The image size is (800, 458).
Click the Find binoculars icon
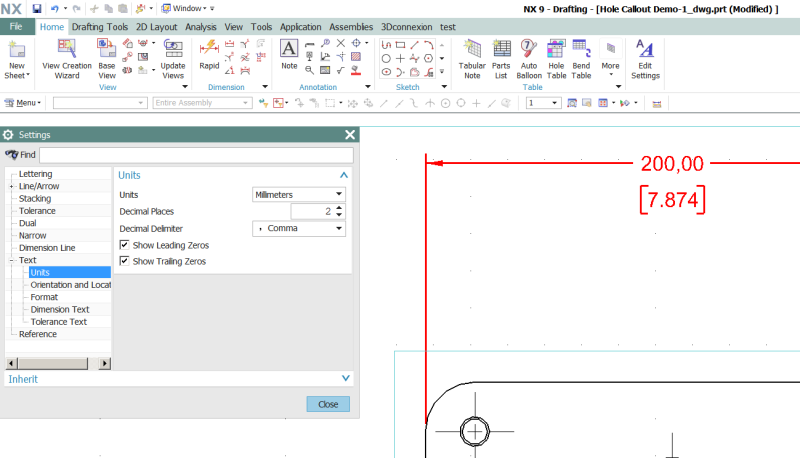[11, 155]
